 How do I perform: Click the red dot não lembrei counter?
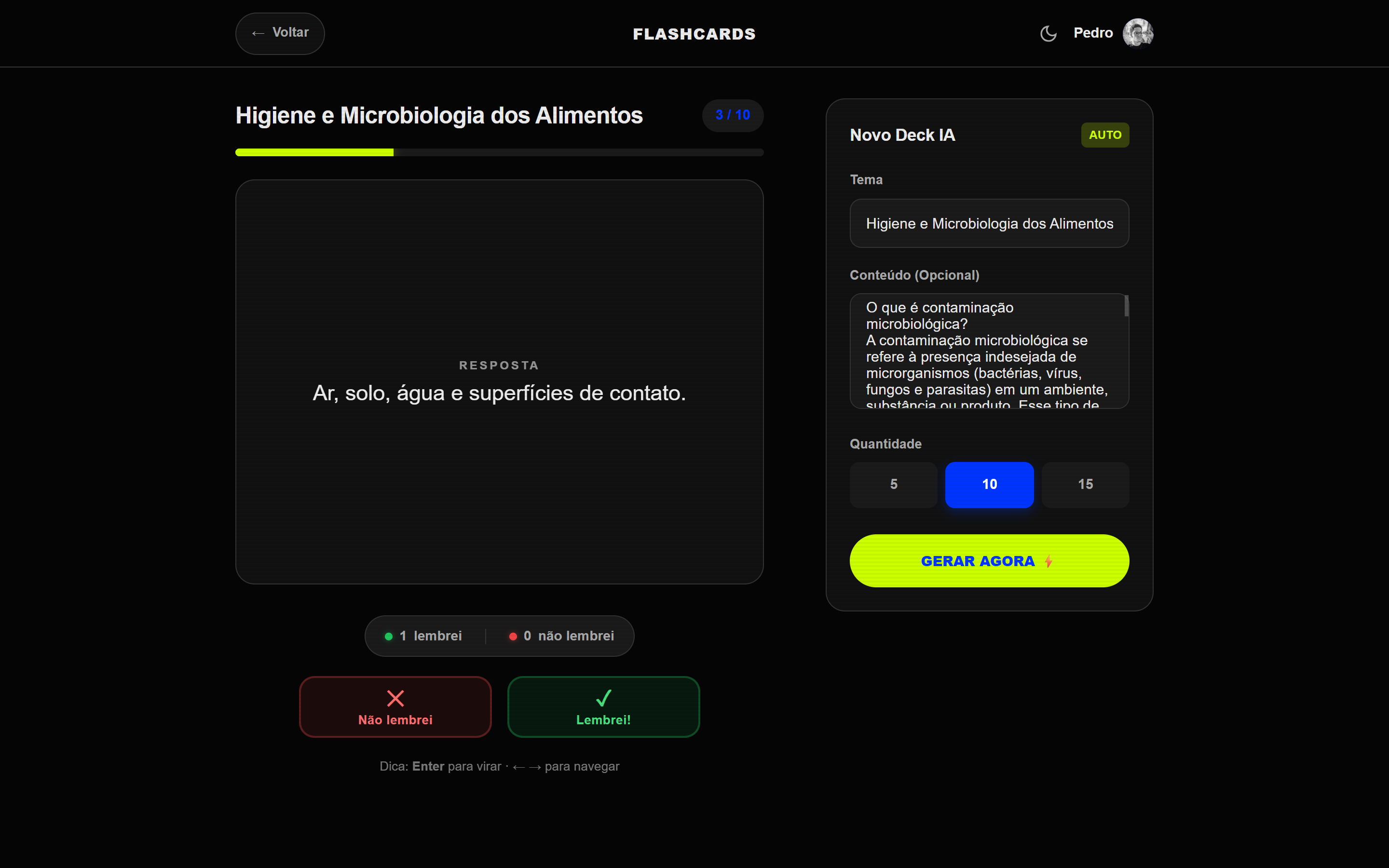(513, 636)
